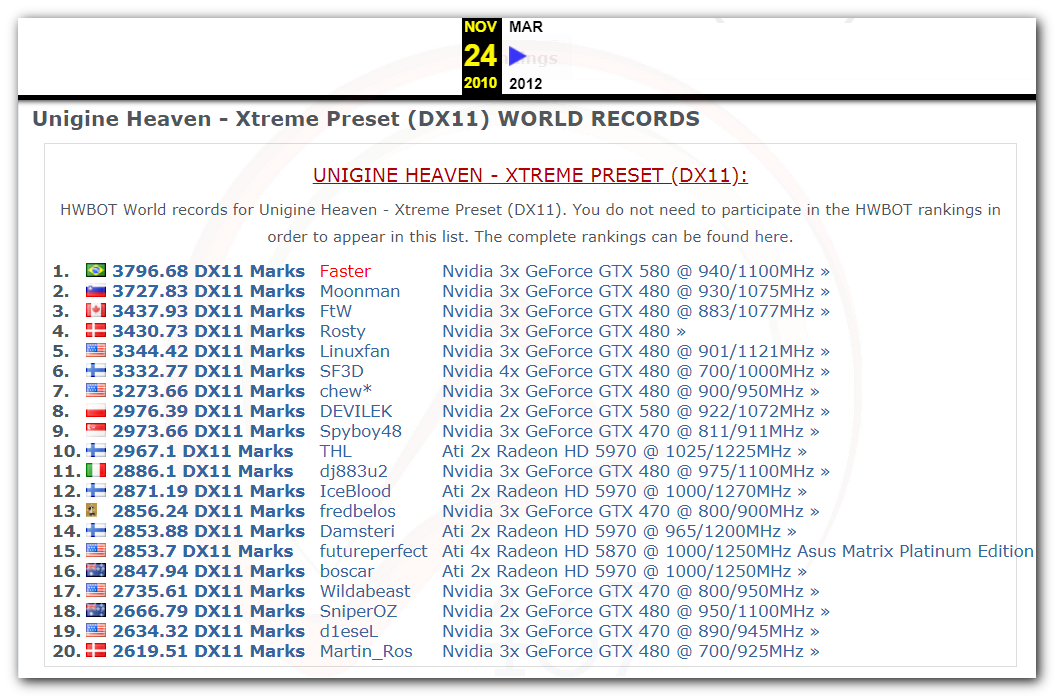Screen dimensions: 1054x696
Task: Open user profile Martin_Ros
Action: [366, 651]
